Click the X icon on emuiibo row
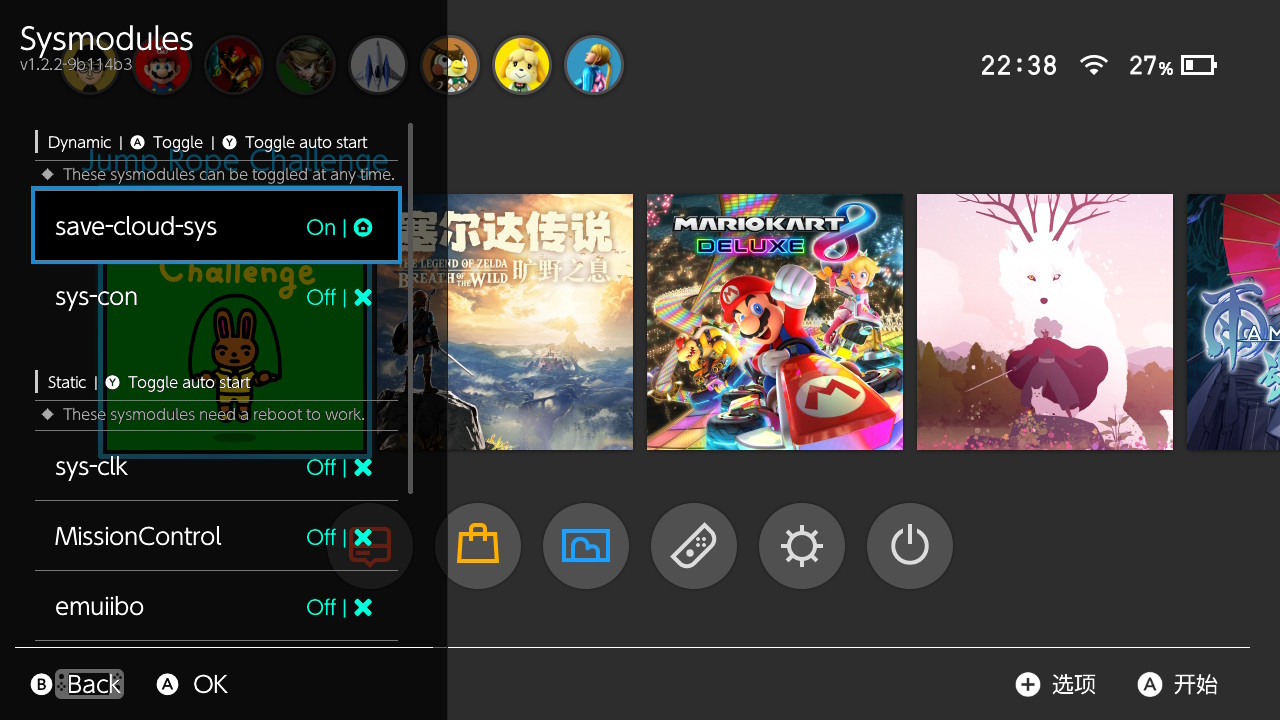This screenshot has height=720, width=1280. pyautogui.click(x=363, y=607)
